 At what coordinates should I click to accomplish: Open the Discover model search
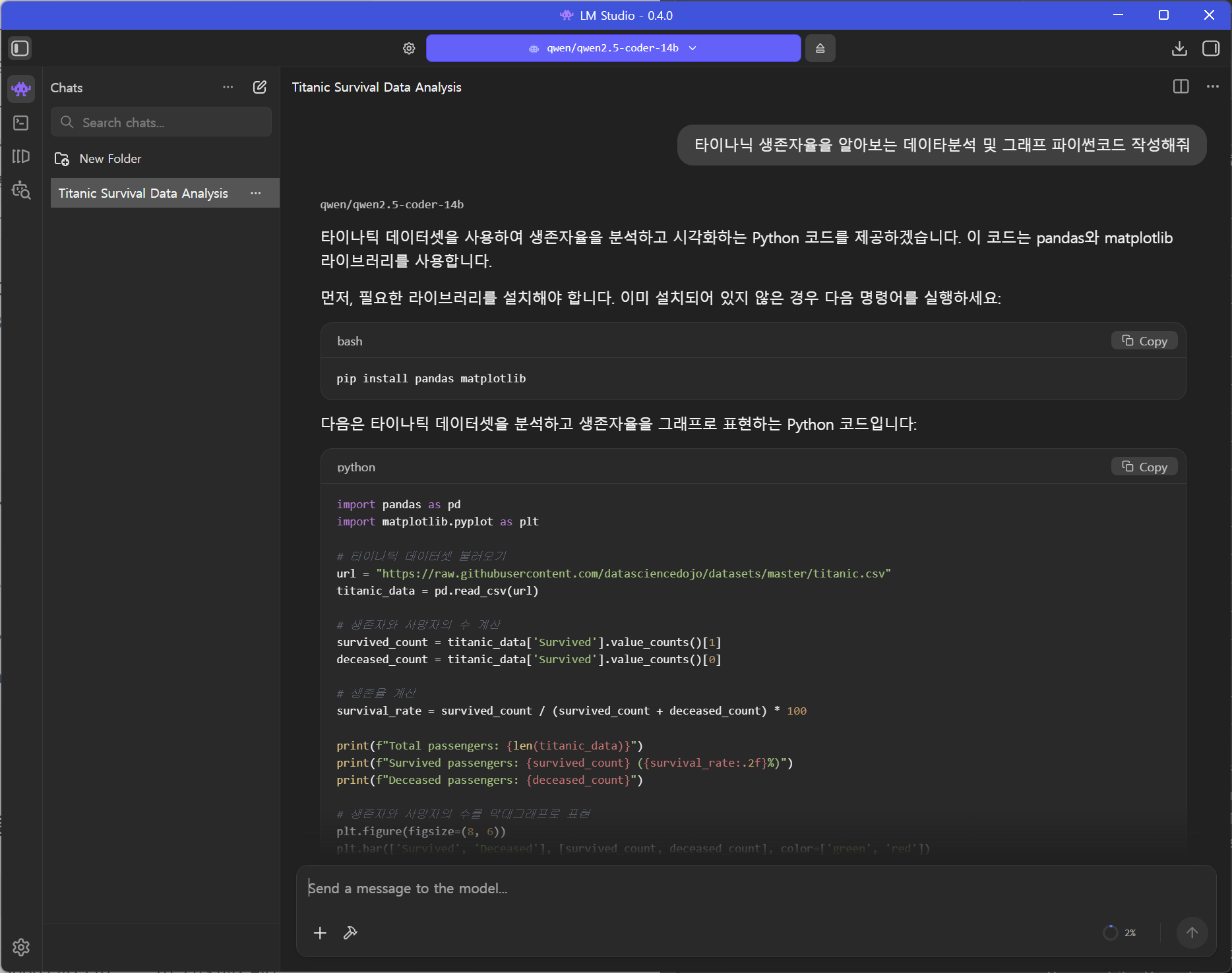pyautogui.click(x=21, y=191)
